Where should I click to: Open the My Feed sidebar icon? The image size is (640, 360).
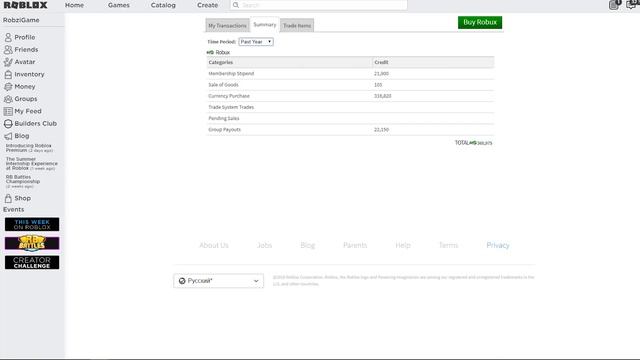tap(8, 111)
